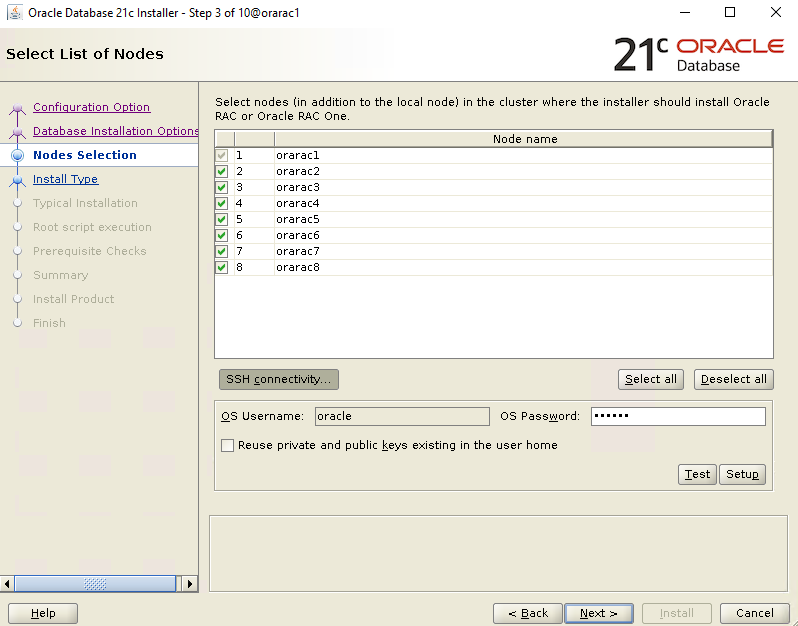Select the orarac7 row name

(x=298, y=251)
